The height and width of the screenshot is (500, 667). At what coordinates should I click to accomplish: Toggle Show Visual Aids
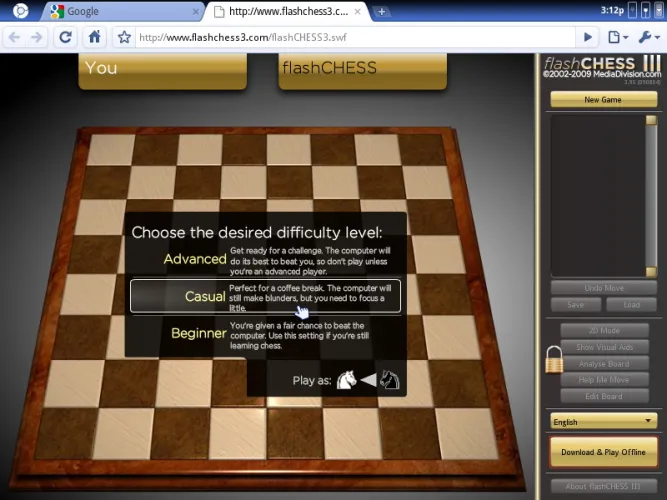tap(604, 347)
